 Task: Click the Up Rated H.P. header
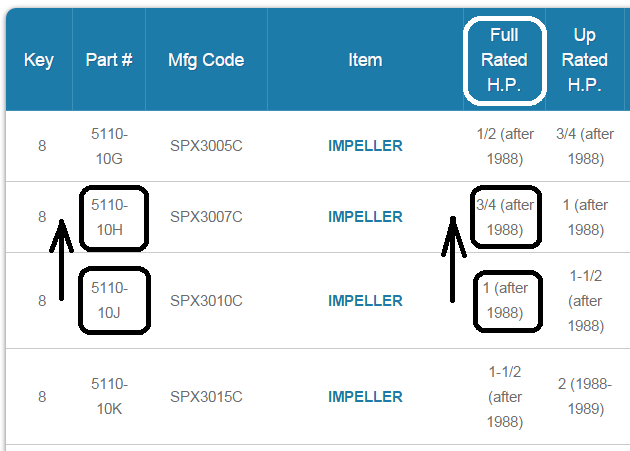coord(585,60)
